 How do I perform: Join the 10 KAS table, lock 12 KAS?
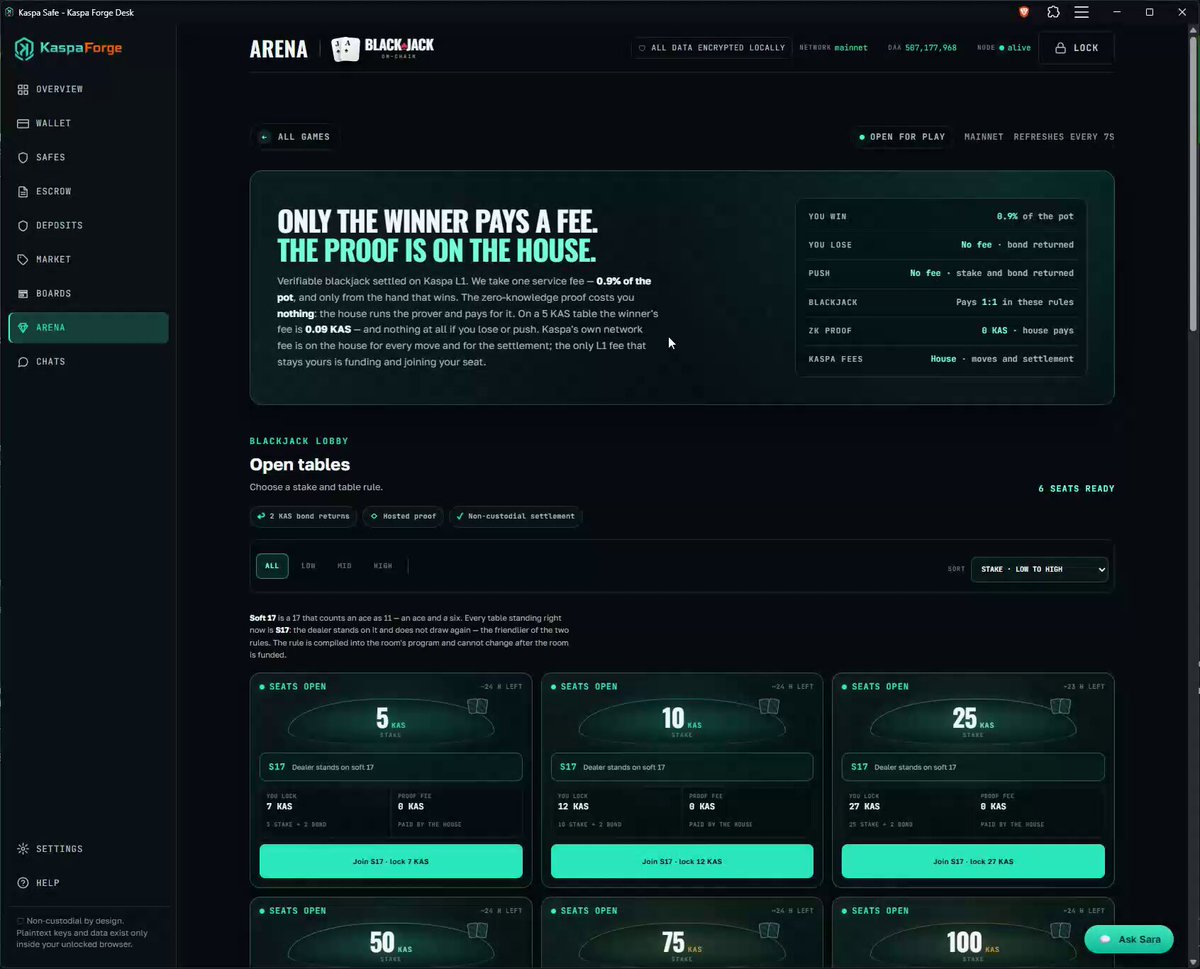pyautogui.click(x=682, y=861)
